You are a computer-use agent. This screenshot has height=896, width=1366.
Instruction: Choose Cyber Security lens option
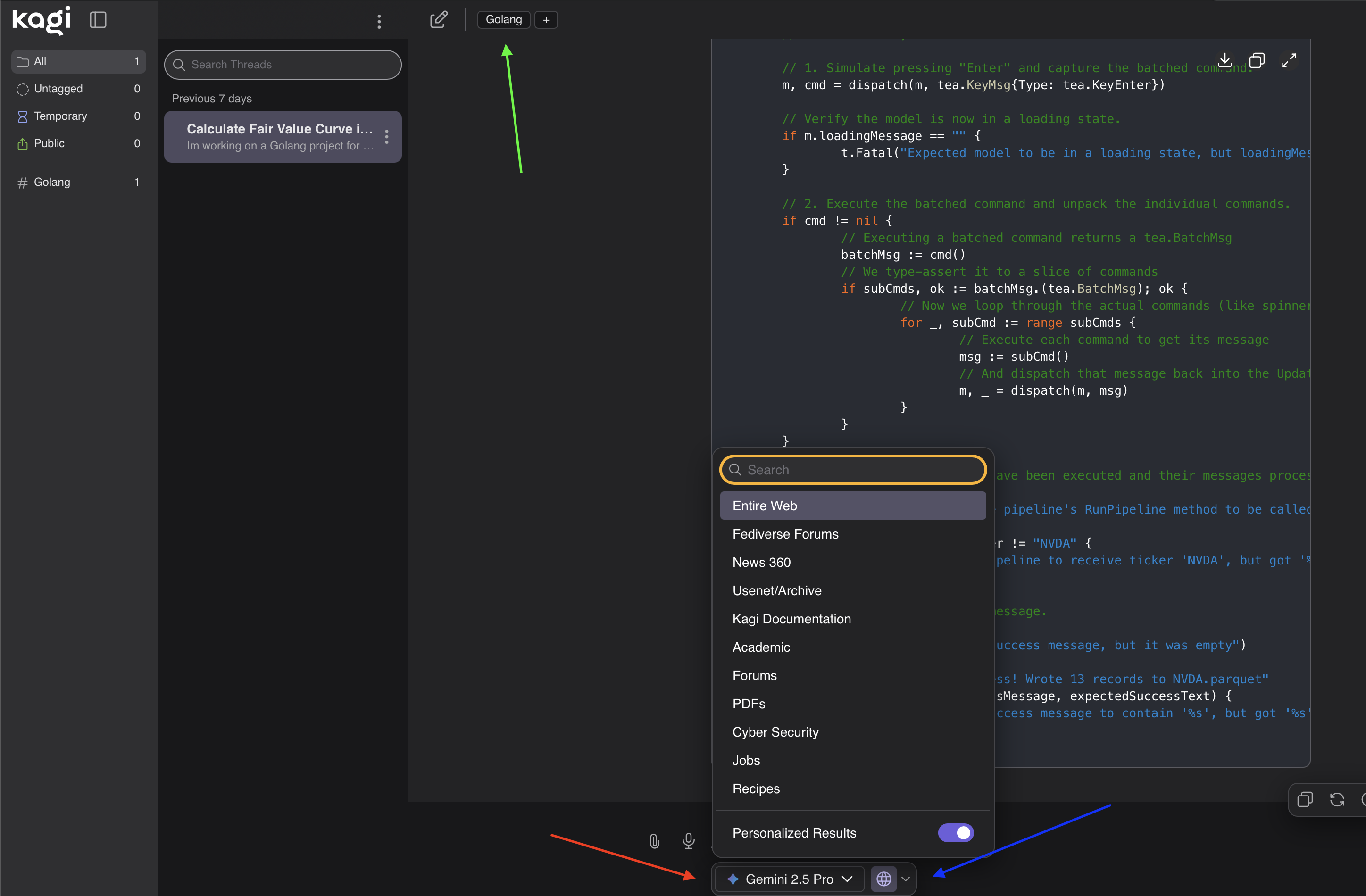775,732
